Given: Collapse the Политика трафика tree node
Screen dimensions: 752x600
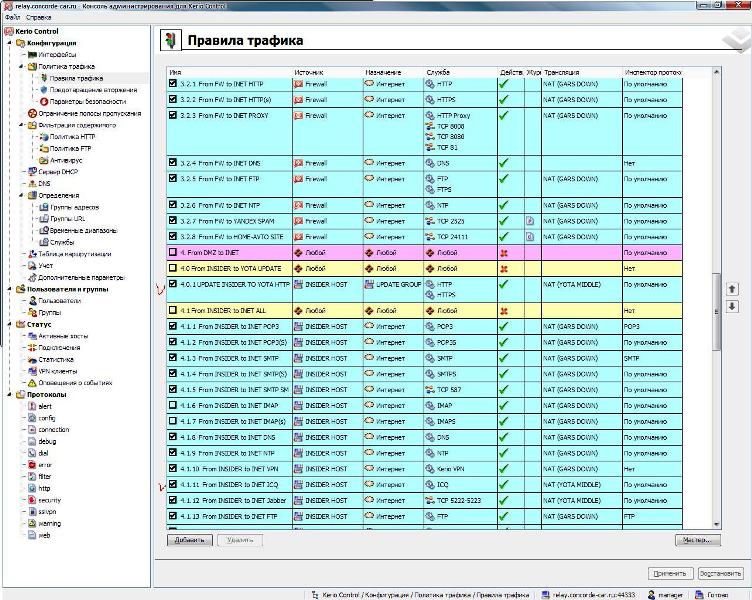Looking at the screenshot, I should click(x=22, y=66).
